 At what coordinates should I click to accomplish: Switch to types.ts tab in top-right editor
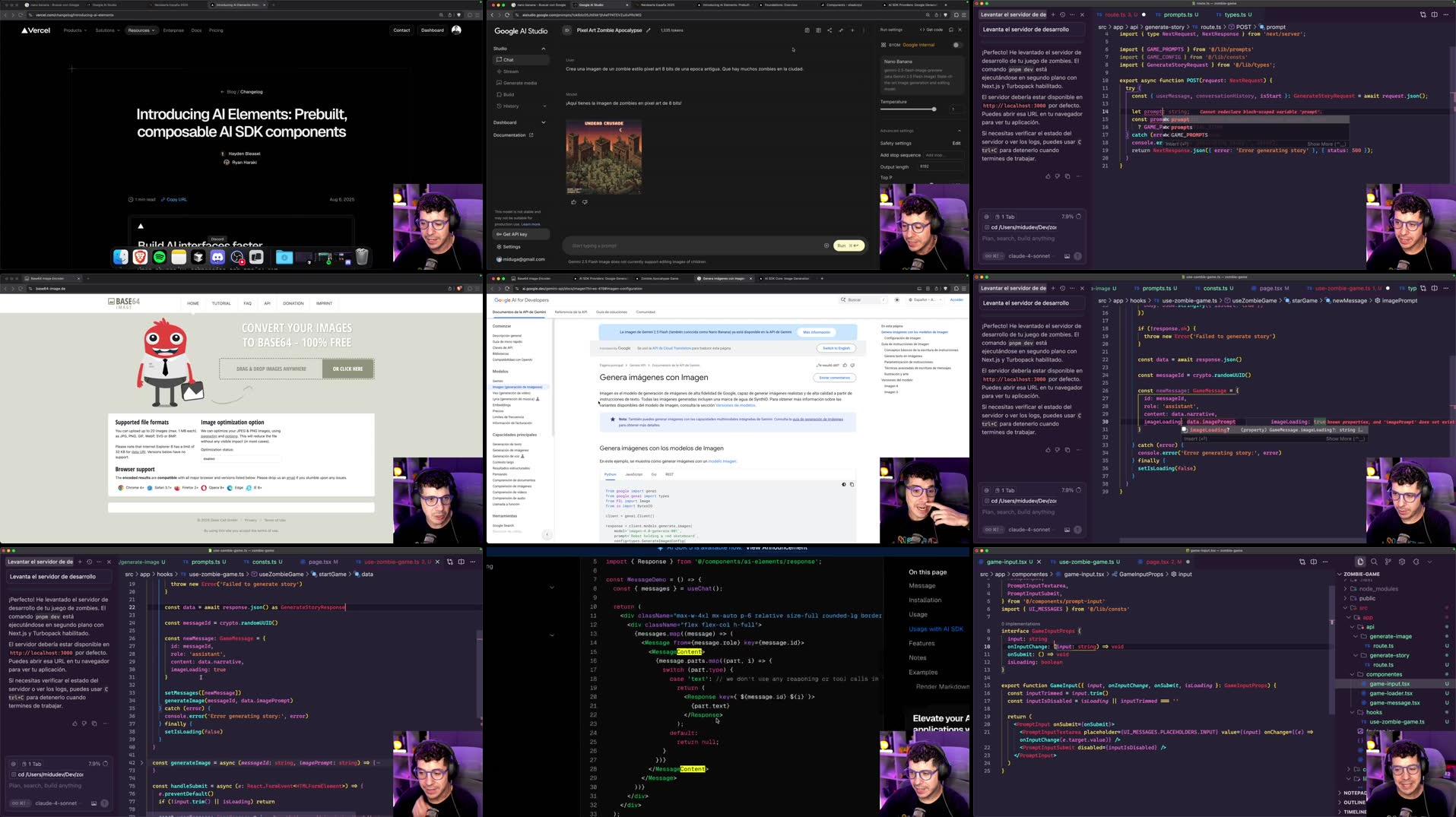(1236, 14)
